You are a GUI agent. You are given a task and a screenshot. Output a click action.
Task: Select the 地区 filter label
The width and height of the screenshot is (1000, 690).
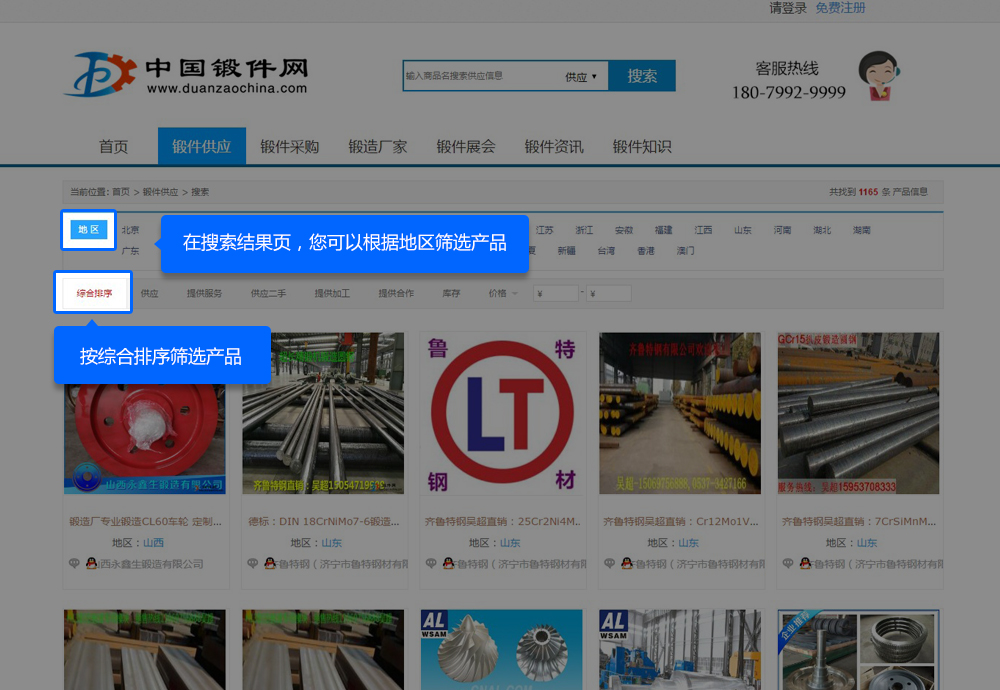click(89, 230)
